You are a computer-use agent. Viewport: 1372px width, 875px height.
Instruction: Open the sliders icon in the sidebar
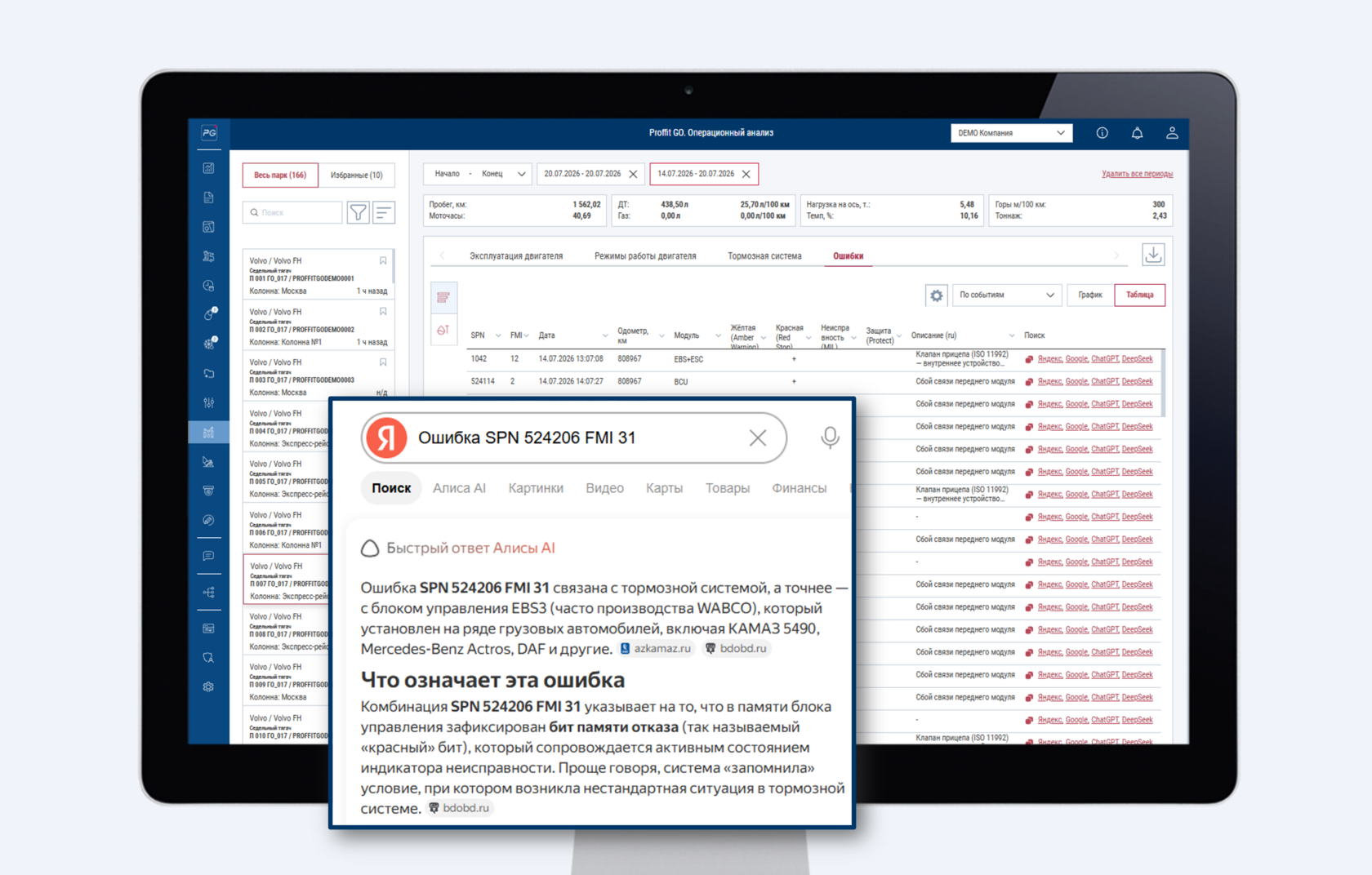click(209, 403)
